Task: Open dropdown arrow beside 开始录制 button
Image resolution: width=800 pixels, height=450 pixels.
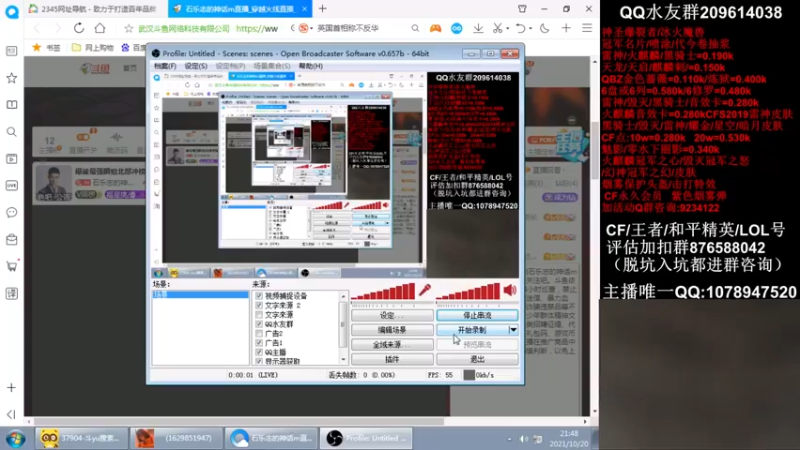Action: (x=513, y=330)
